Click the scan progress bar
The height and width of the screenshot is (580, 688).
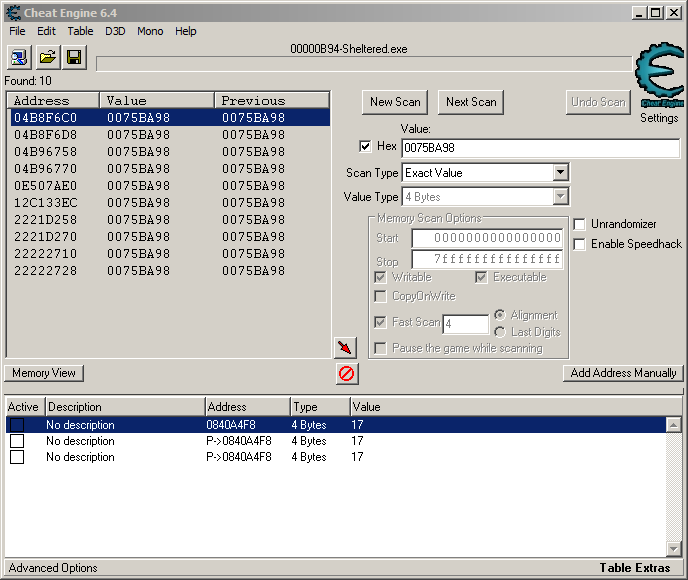pos(365,64)
